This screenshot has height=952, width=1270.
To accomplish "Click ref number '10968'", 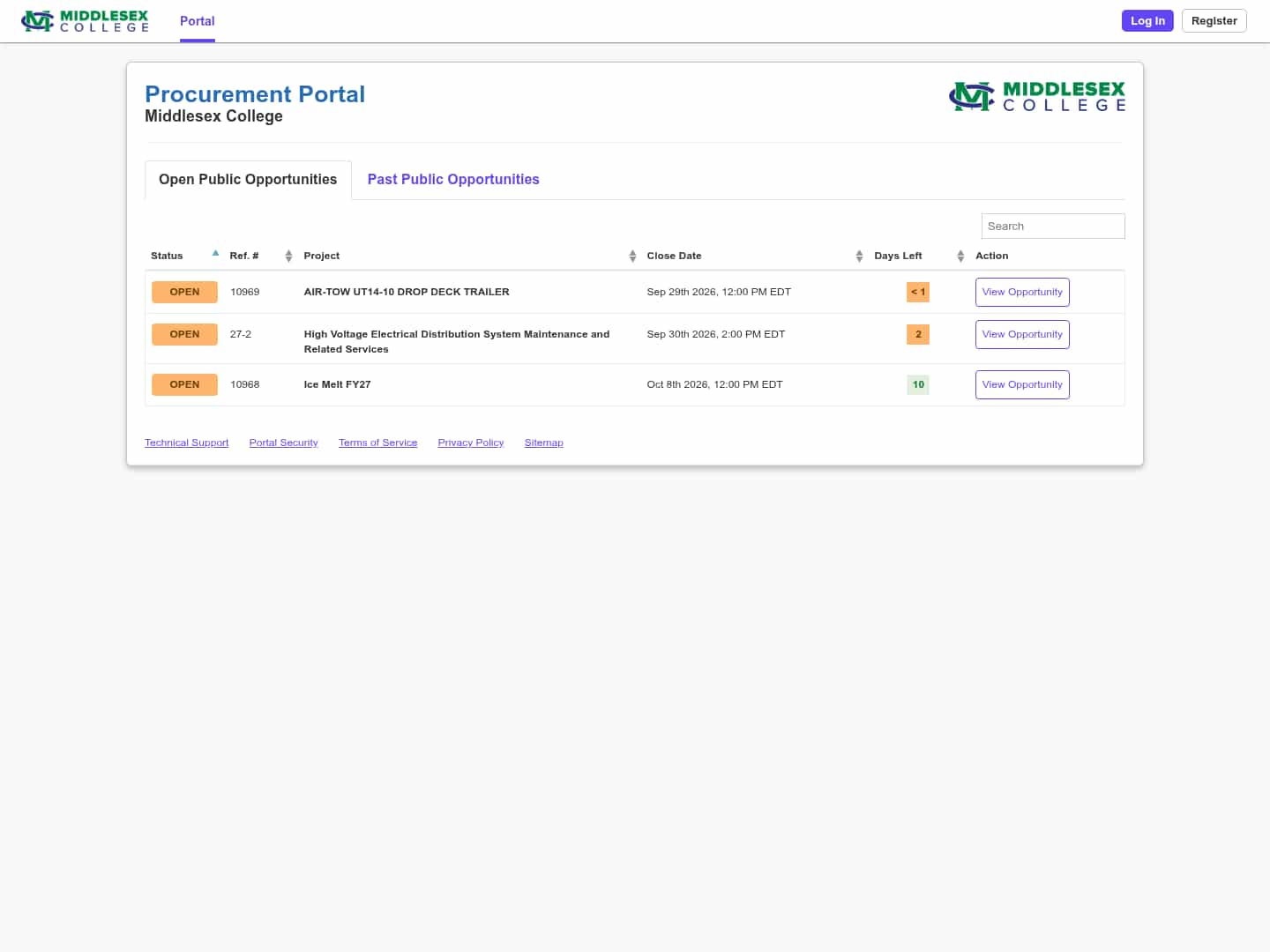I will pyautogui.click(x=244, y=384).
